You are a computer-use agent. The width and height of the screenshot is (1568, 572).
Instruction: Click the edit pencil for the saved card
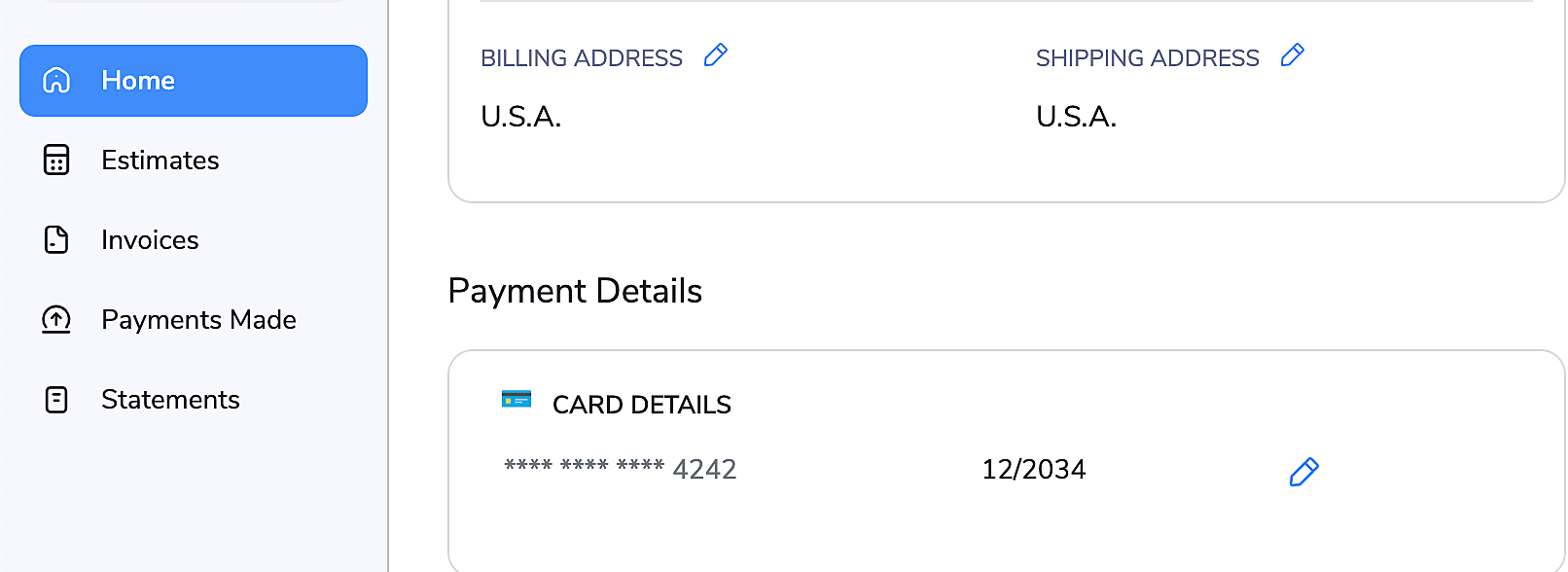[x=1302, y=471]
